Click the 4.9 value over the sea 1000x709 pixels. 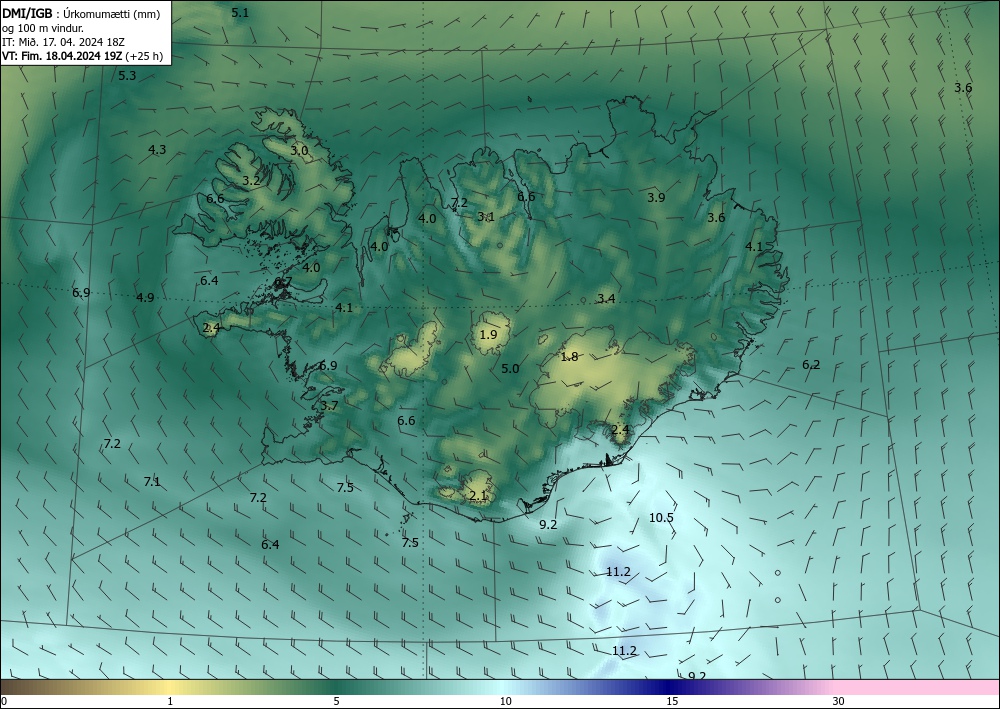[145, 298]
